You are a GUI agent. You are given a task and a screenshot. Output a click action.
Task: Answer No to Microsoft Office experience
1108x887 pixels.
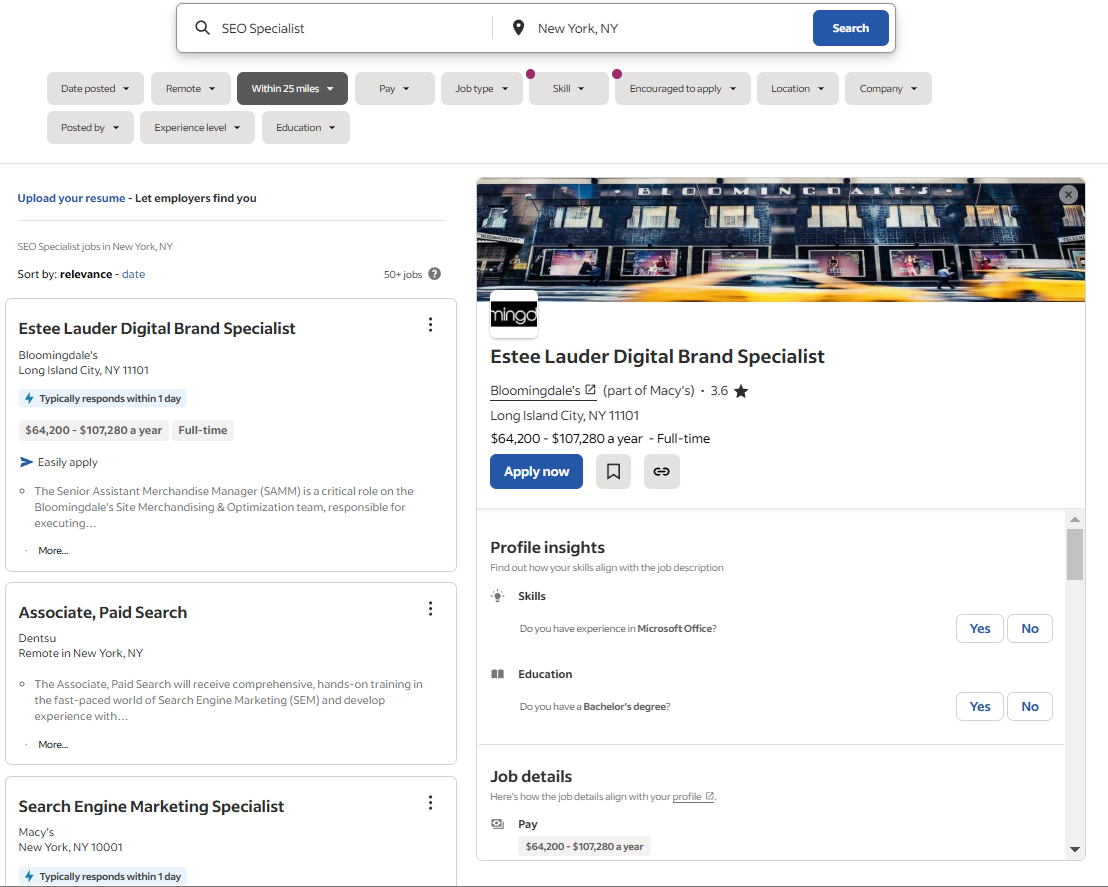(x=1030, y=628)
